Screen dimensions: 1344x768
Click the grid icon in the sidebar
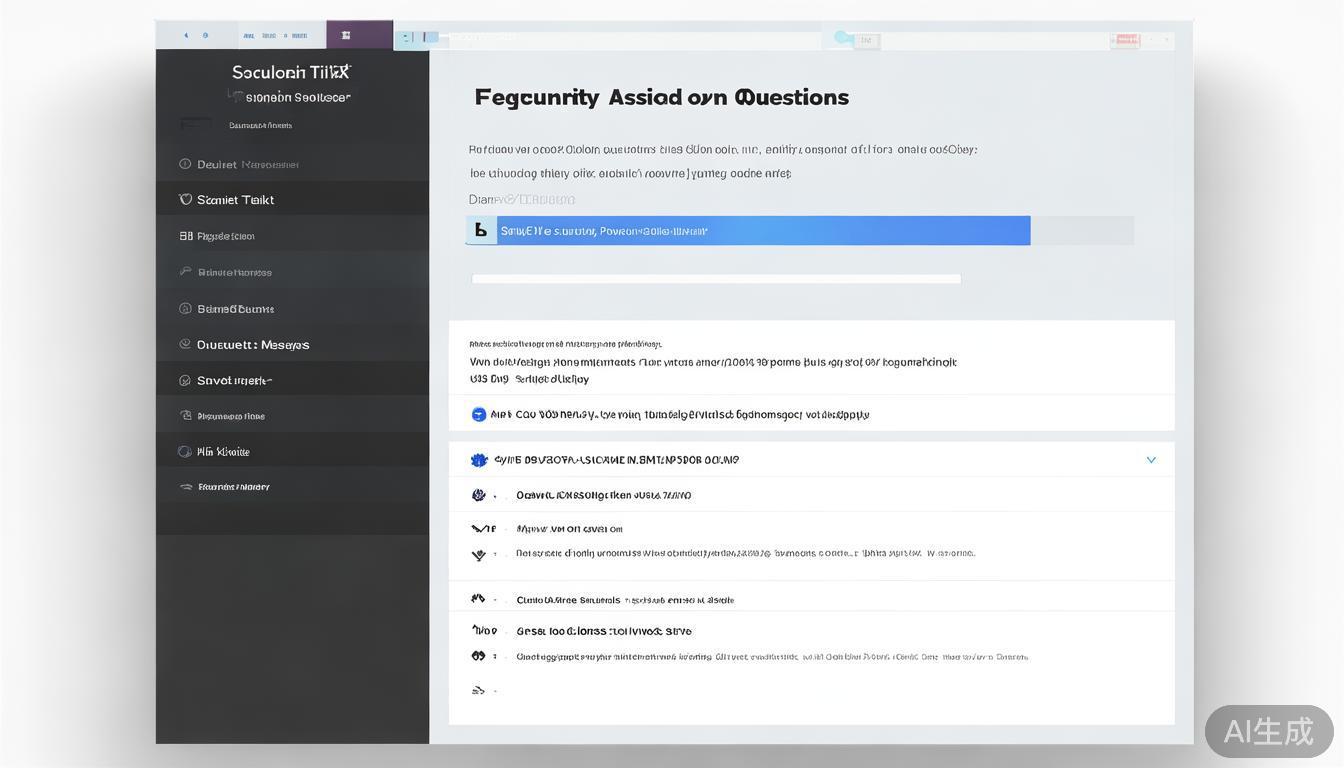coord(185,236)
